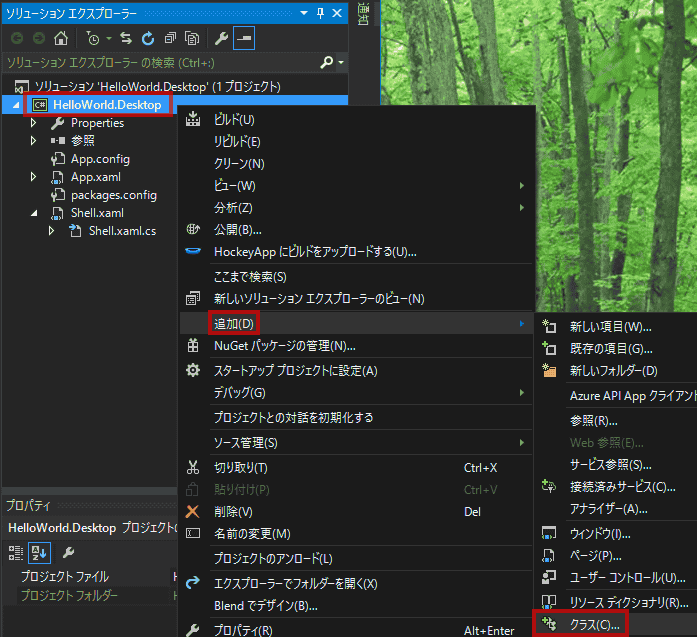The image size is (697, 637).
Task: Choose アナライザー(A)... in submenu
Action: (x=616, y=509)
